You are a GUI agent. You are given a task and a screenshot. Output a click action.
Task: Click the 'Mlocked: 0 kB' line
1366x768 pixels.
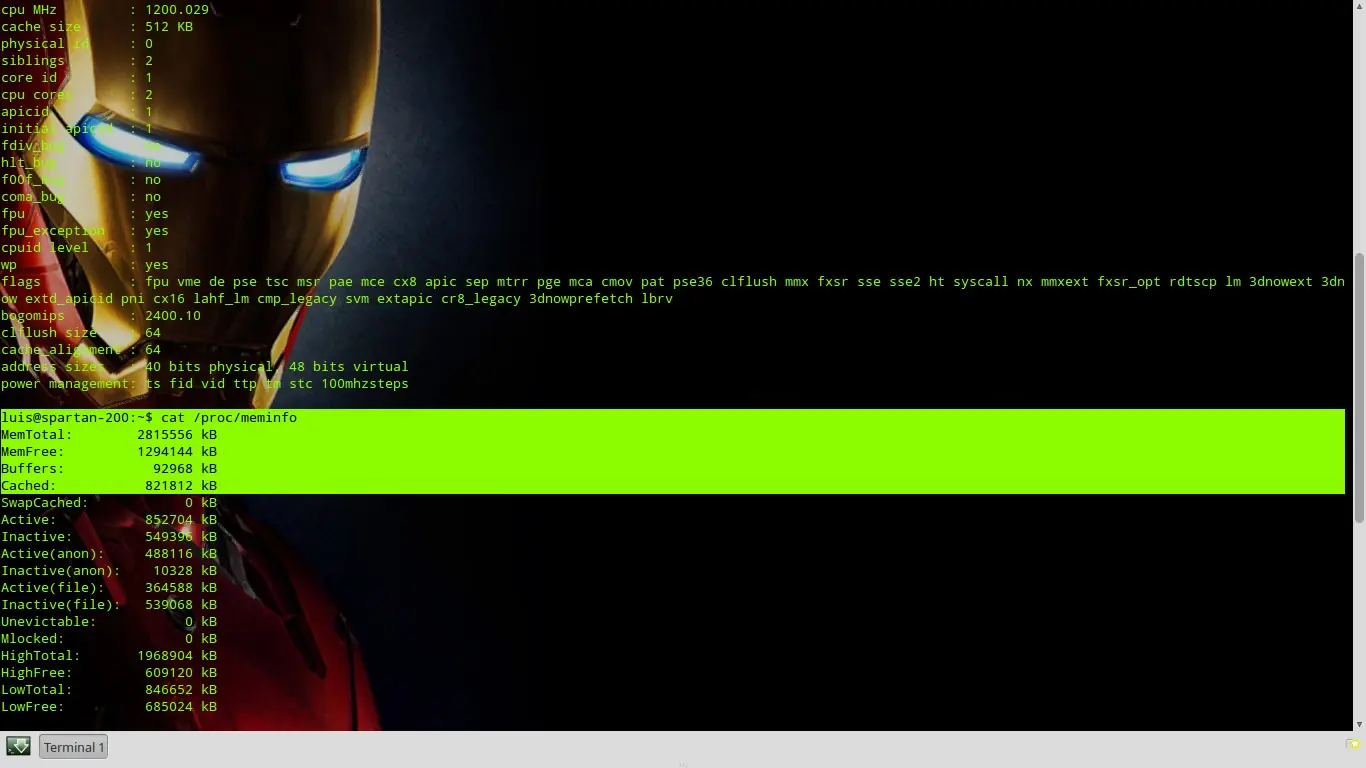click(109, 639)
